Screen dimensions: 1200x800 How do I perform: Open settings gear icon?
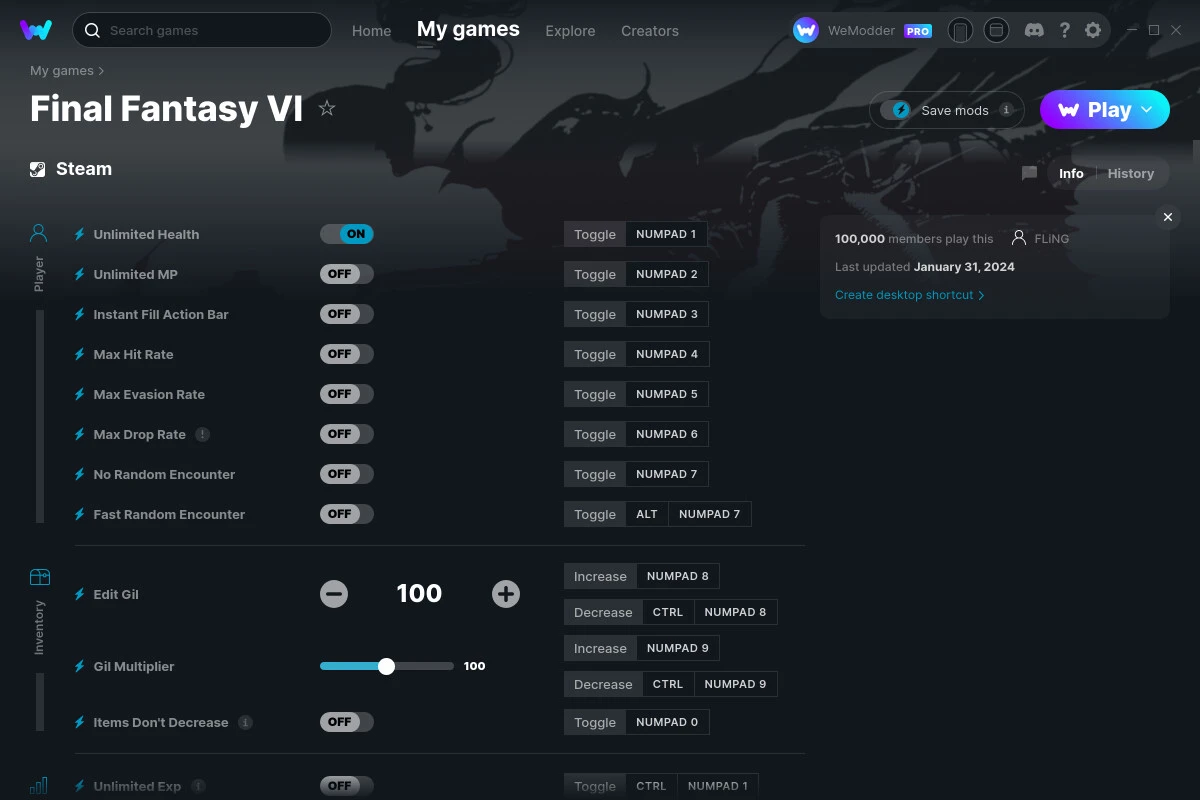[x=1093, y=30]
